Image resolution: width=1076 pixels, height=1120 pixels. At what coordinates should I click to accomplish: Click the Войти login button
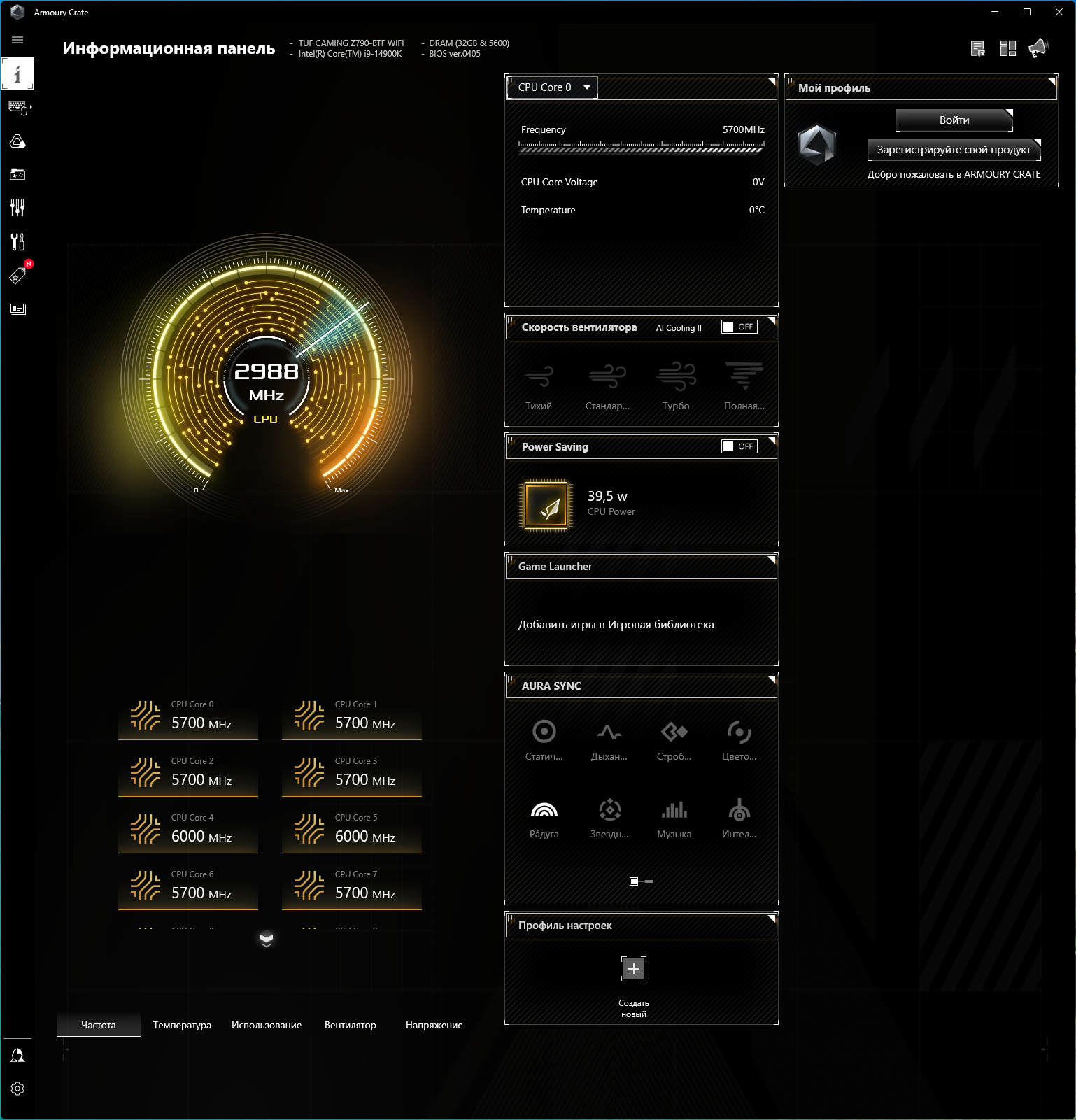[954, 120]
